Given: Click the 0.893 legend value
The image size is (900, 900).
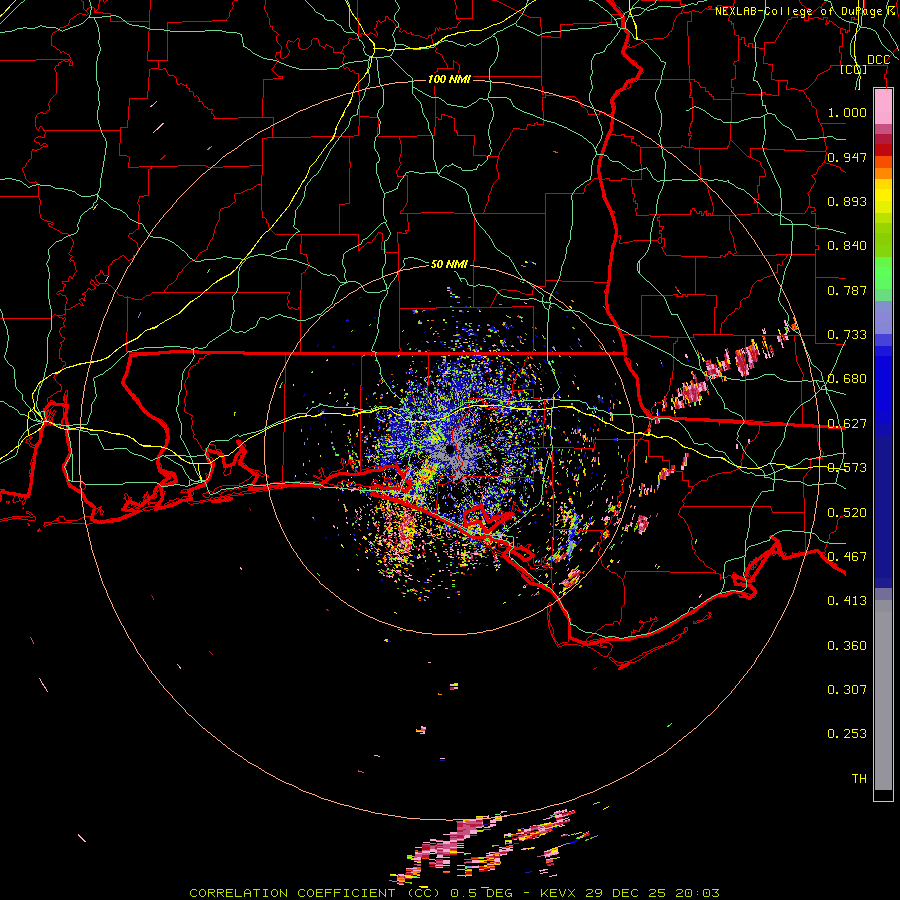Looking at the screenshot, I should click(x=847, y=201).
